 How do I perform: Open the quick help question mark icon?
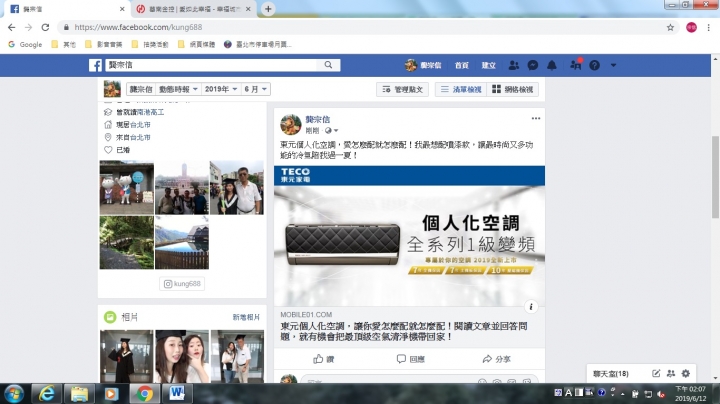click(x=594, y=65)
